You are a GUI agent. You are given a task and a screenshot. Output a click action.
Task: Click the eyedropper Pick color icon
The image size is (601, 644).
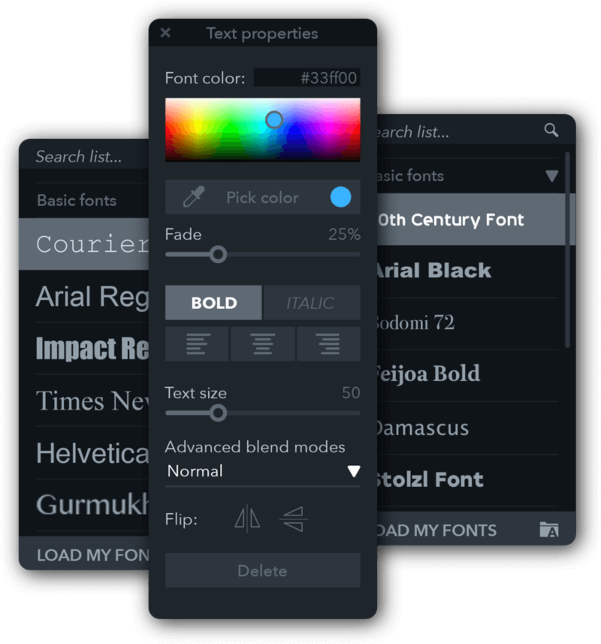193,197
